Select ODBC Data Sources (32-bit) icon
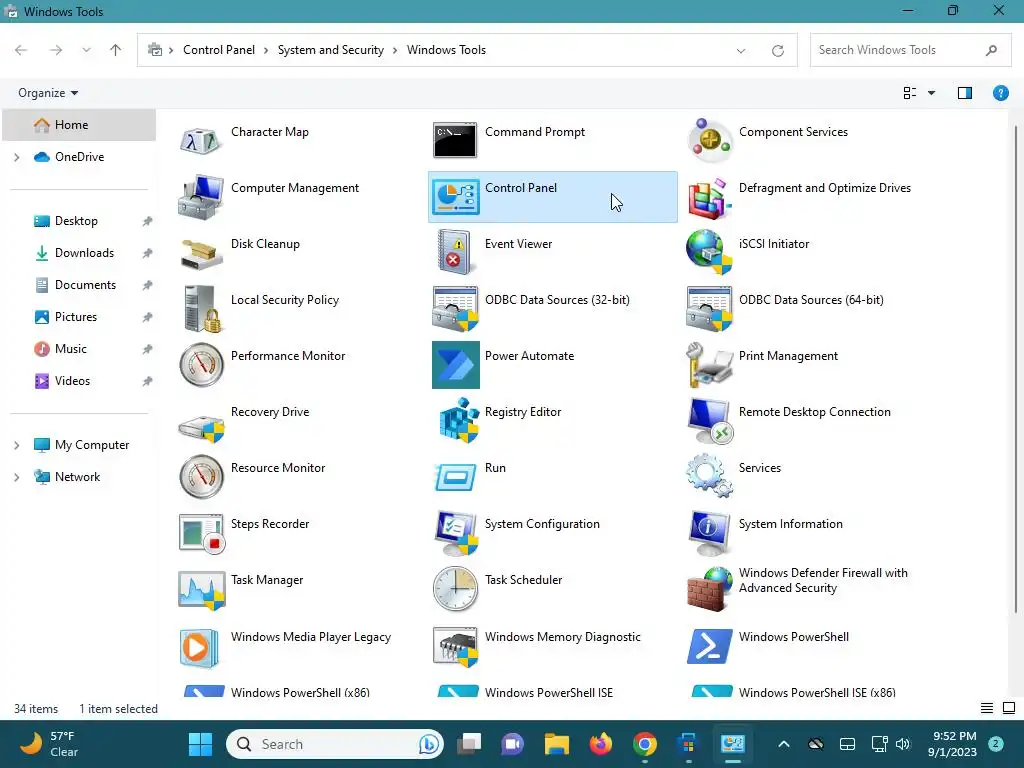Screen dimensions: 1024x768 tap(455, 309)
